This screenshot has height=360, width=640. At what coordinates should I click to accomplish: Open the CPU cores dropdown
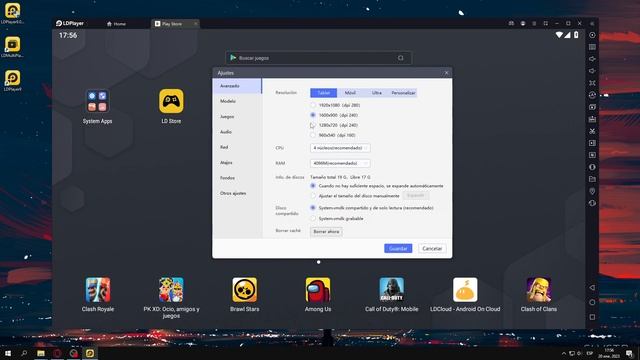[x=340, y=148]
